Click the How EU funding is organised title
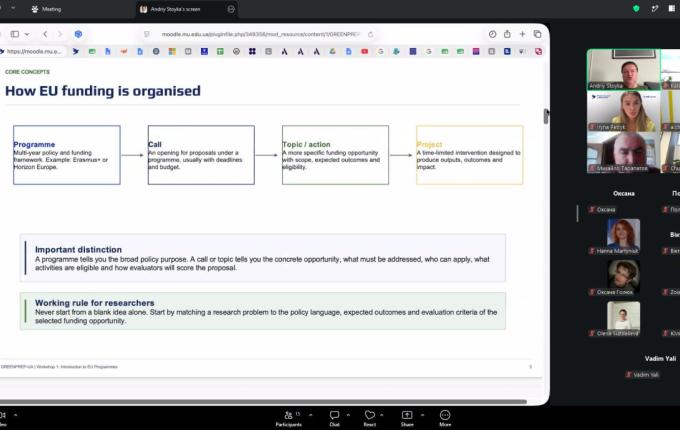The image size is (680, 430). [103, 91]
